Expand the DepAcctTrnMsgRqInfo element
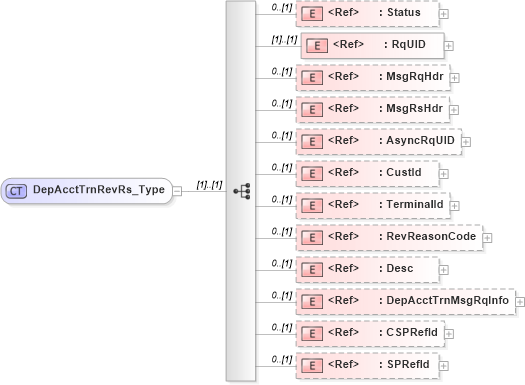The height and width of the screenshot is (385, 525). point(520,302)
